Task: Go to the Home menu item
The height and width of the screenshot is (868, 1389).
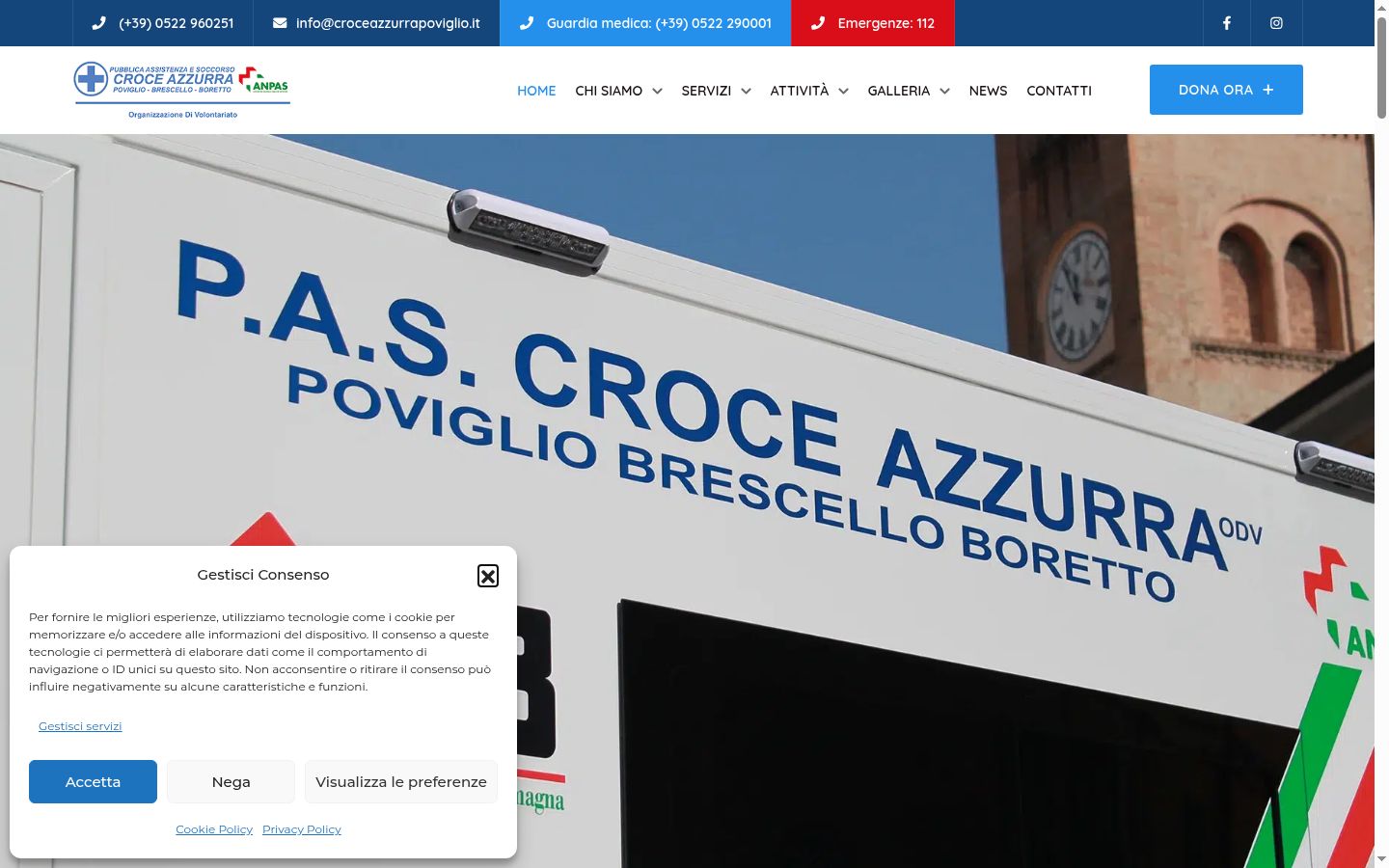Action: [536, 91]
